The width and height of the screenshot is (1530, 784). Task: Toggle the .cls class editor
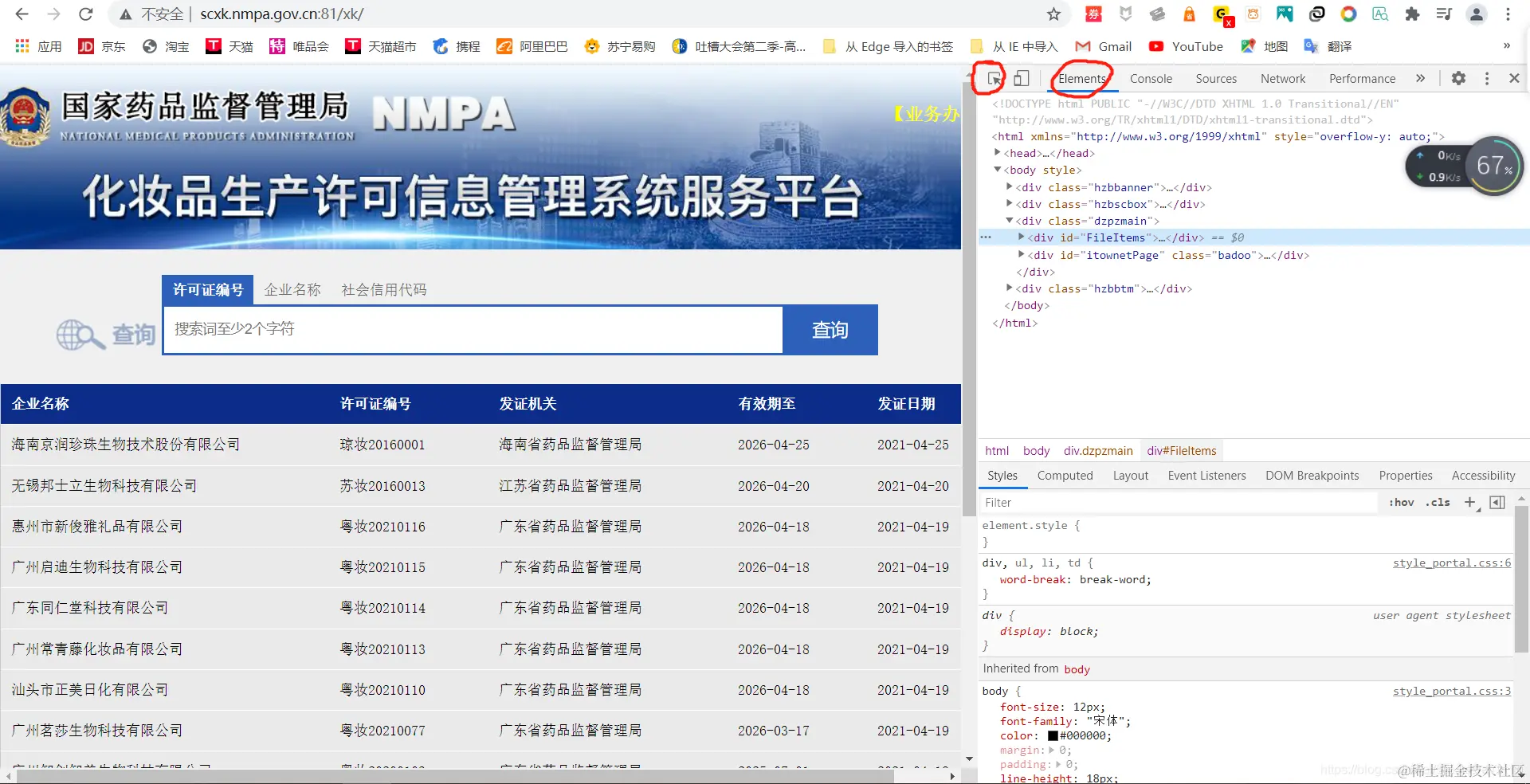tap(1437, 503)
